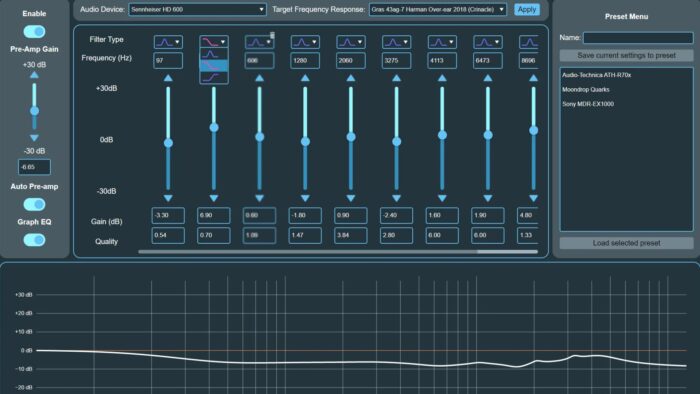Click Save current settings to preset
The image size is (700, 394).
pyautogui.click(x=626, y=55)
